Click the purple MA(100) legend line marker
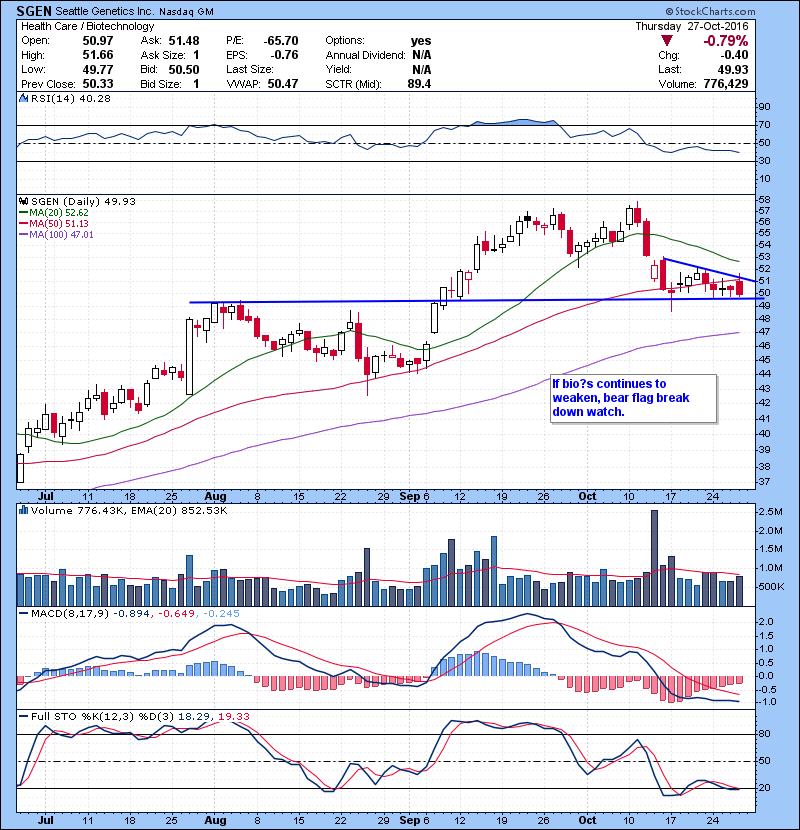 (x=24, y=235)
